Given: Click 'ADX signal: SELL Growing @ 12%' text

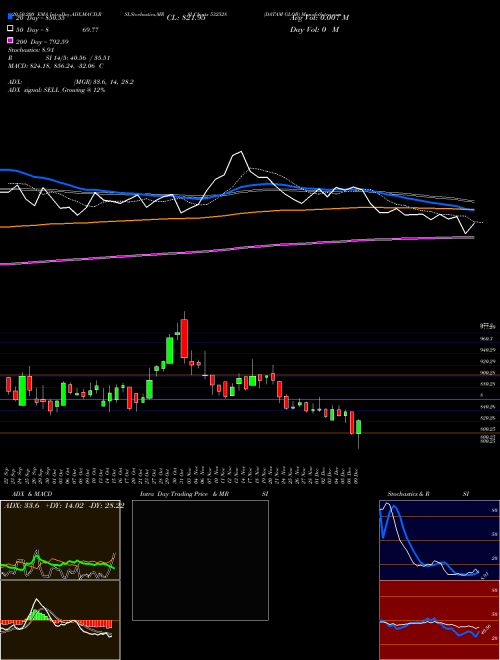Looking at the screenshot, I should [x=56, y=90].
